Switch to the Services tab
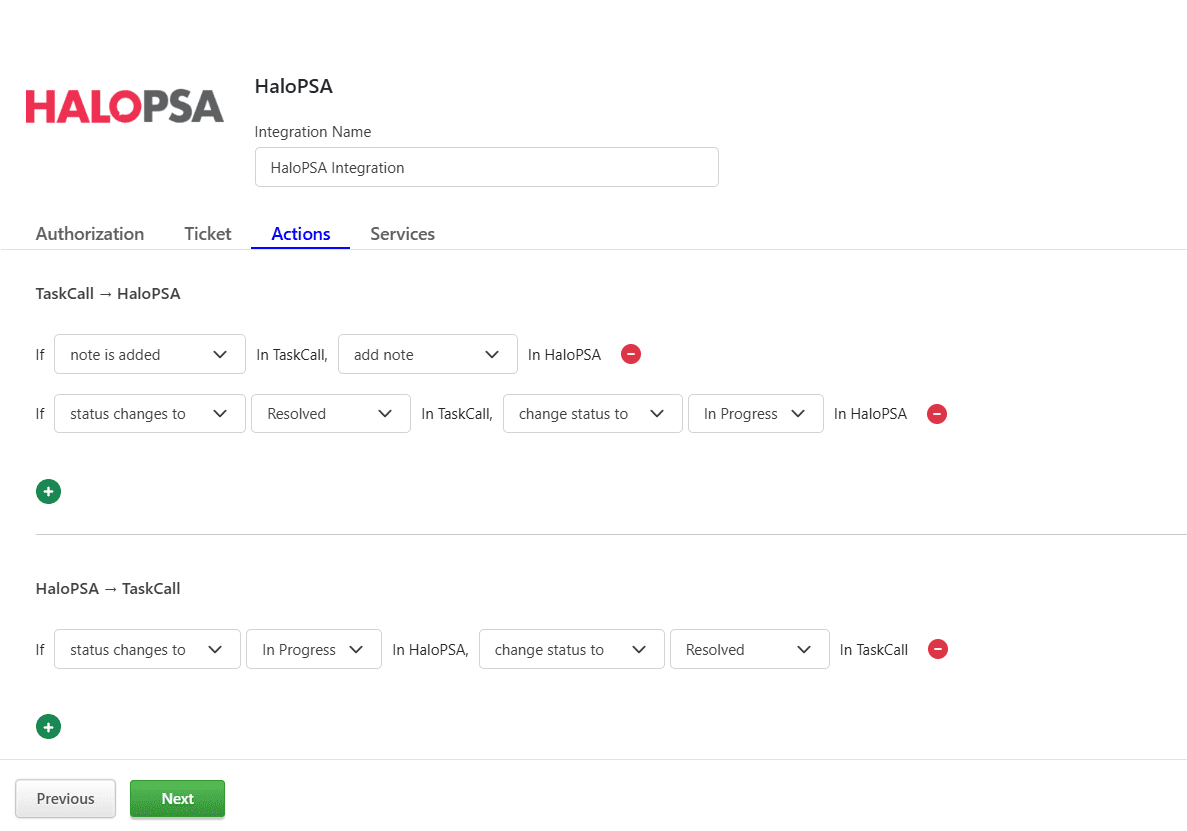1187x831 pixels. pos(402,234)
